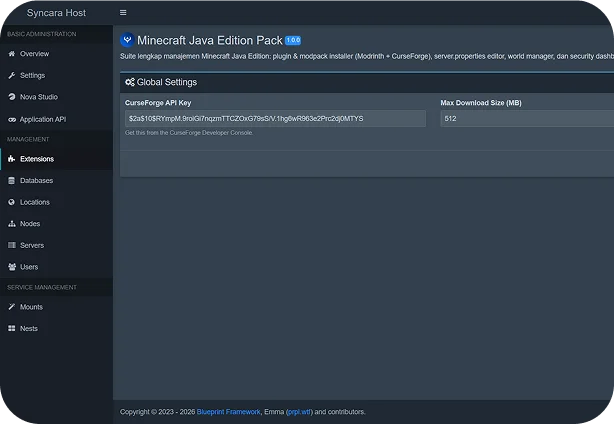The height and width of the screenshot is (424, 614).
Task: Open Mounts under Service Management
Action: point(56,307)
